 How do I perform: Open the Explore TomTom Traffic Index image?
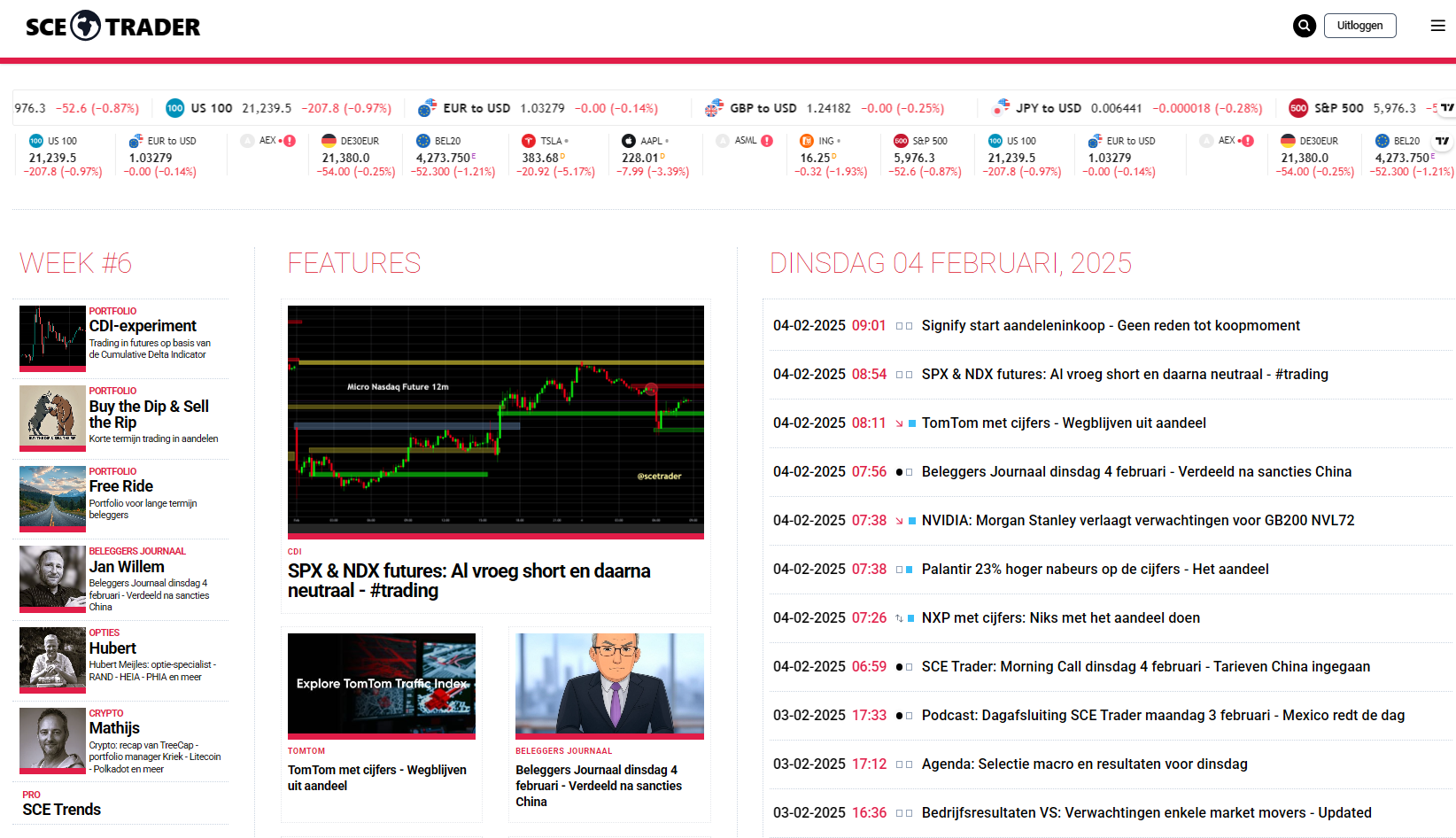pos(382,686)
